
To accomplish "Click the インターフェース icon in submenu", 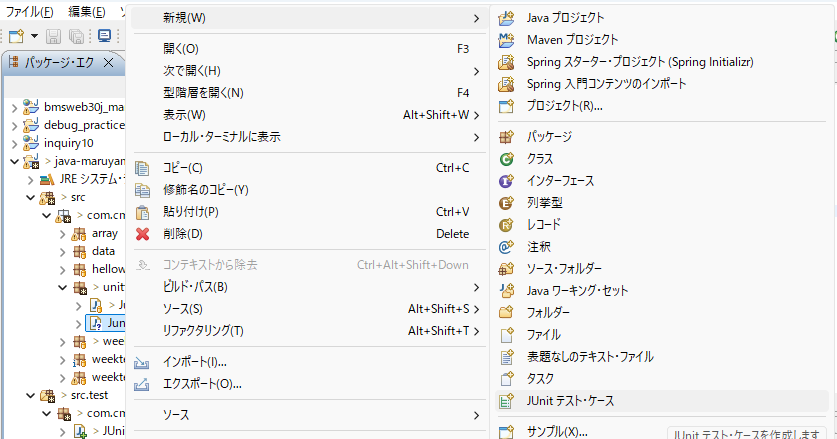I will [507, 181].
